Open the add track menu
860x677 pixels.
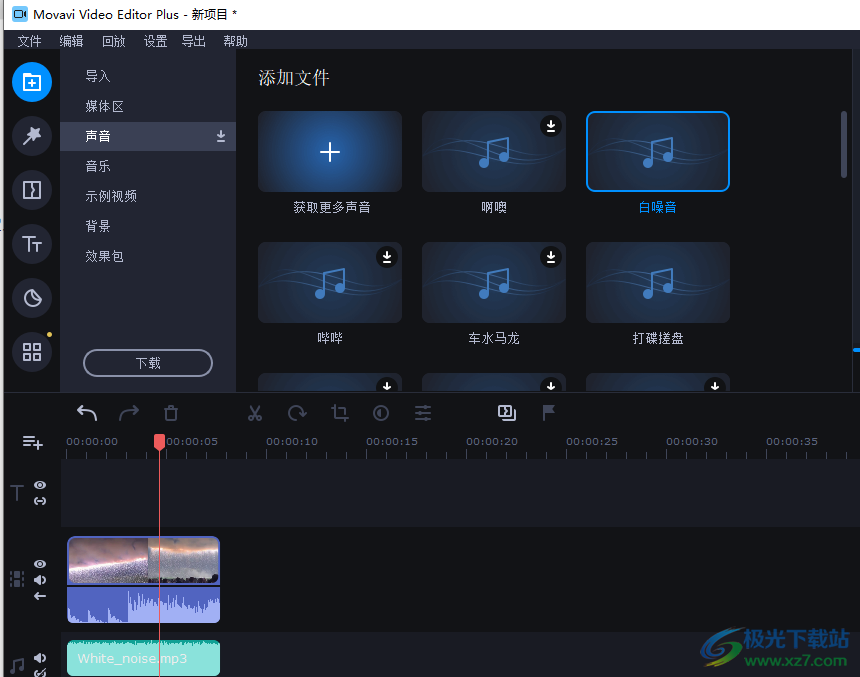[x=32, y=442]
